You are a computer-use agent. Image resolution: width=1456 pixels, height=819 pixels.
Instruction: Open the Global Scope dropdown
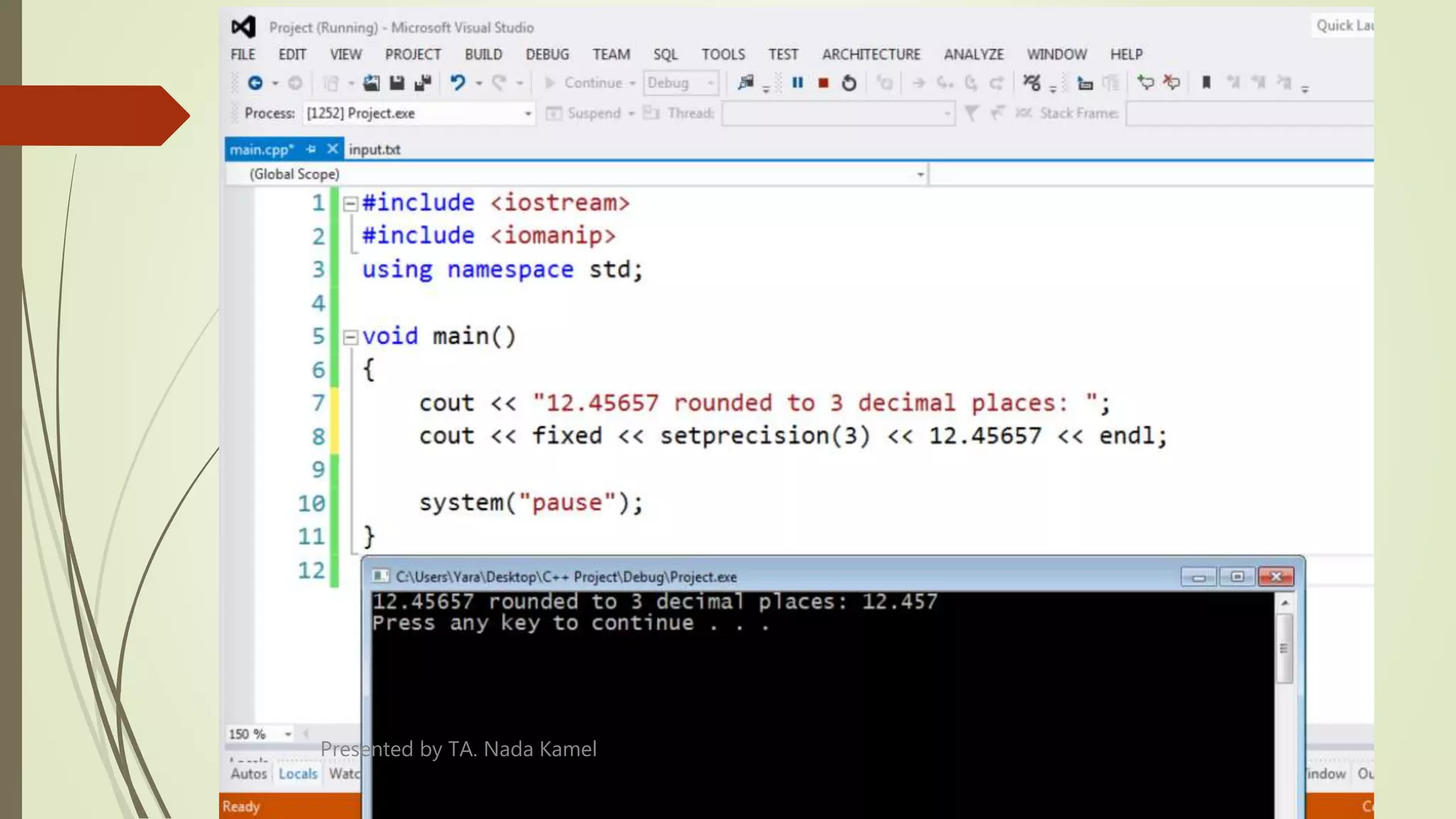[x=920, y=174]
